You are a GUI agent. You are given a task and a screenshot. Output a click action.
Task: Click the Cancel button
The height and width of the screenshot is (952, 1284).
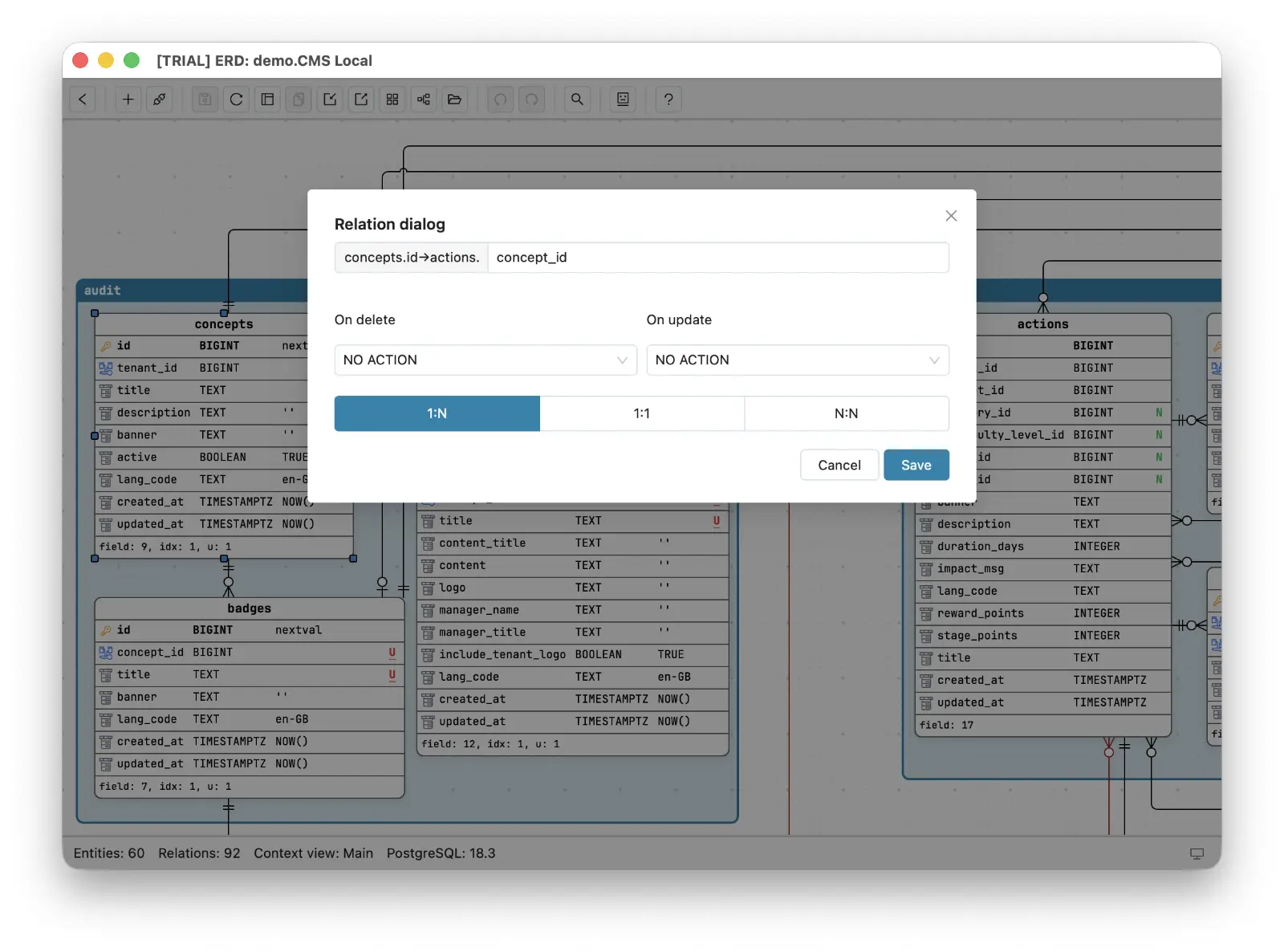click(x=839, y=465)
